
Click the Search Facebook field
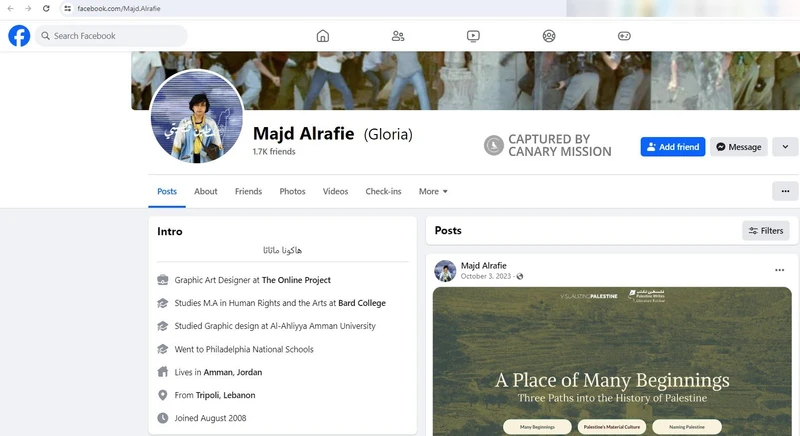[x=111, y=36]
